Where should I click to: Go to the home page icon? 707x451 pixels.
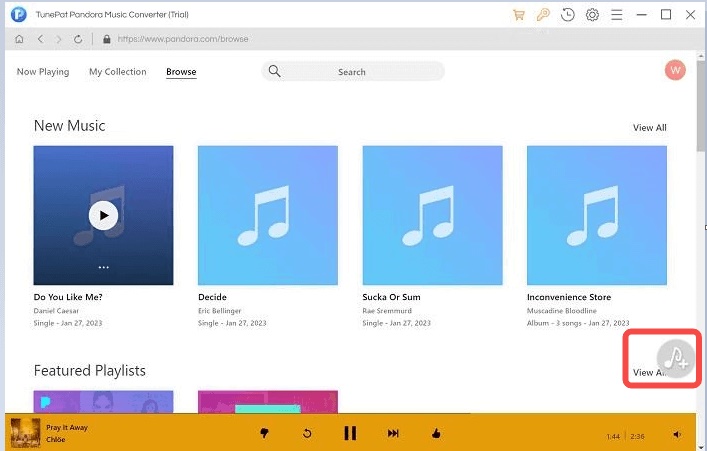(19, 39)
